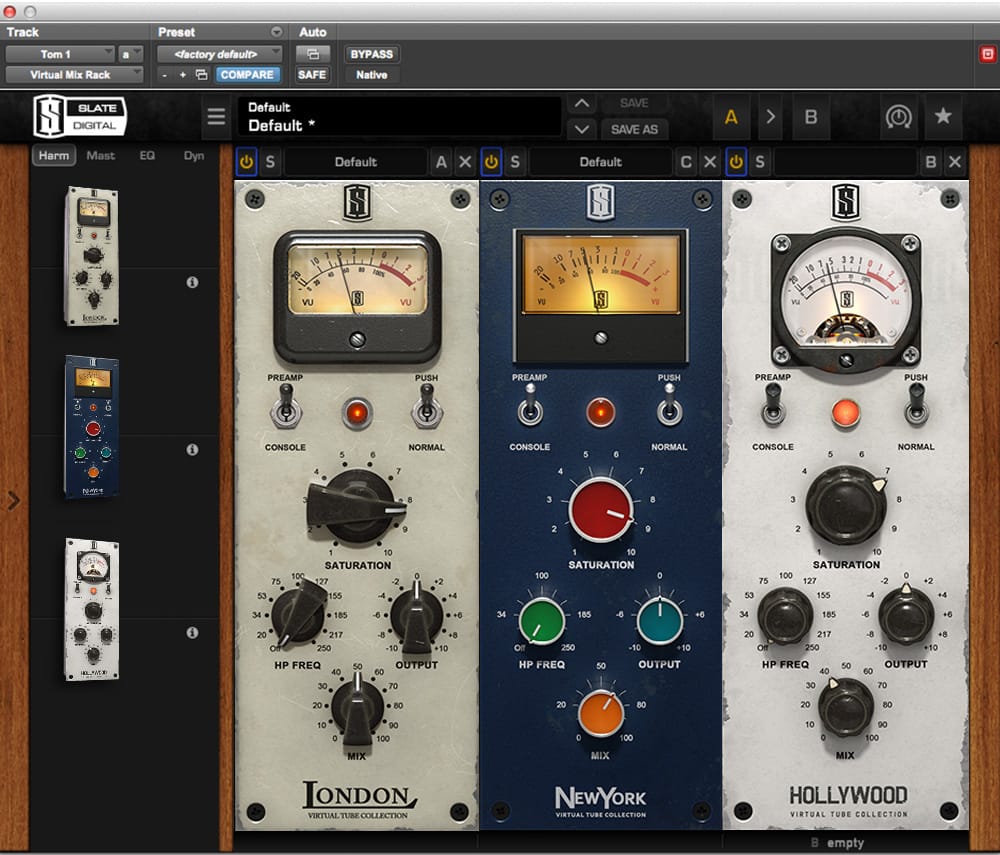Viewport: 1000px width, 855px height.
Task: Switch to the Mast module tab
Action: [x=101, y=155]
